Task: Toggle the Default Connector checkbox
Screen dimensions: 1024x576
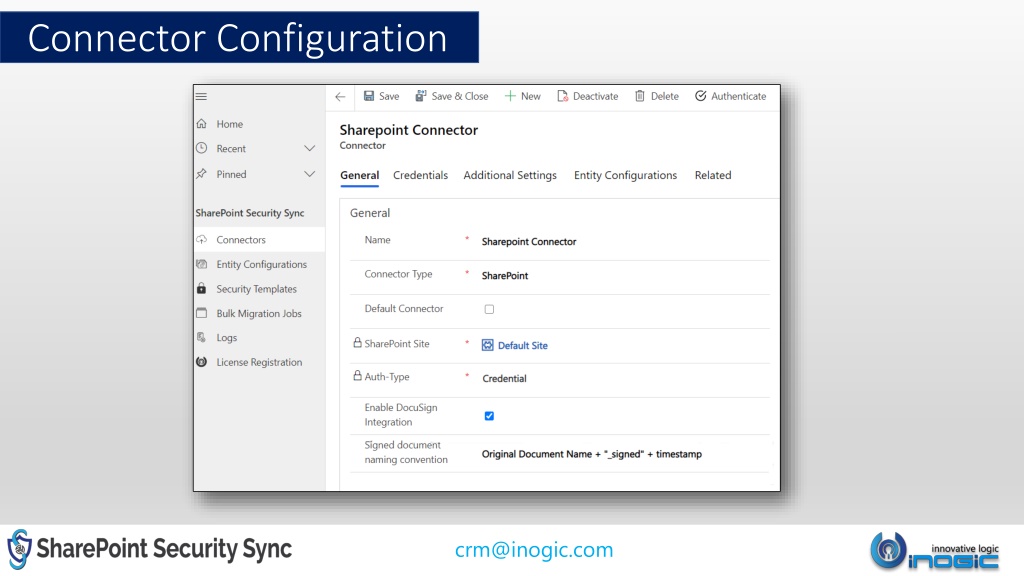Action: tap(489, 309)
